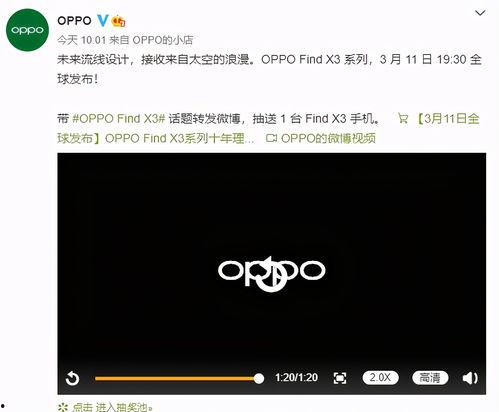Click the video icon beside OPPO的微博视频
Viewport: 499px width, 412px height.
(x=271, y=138)
